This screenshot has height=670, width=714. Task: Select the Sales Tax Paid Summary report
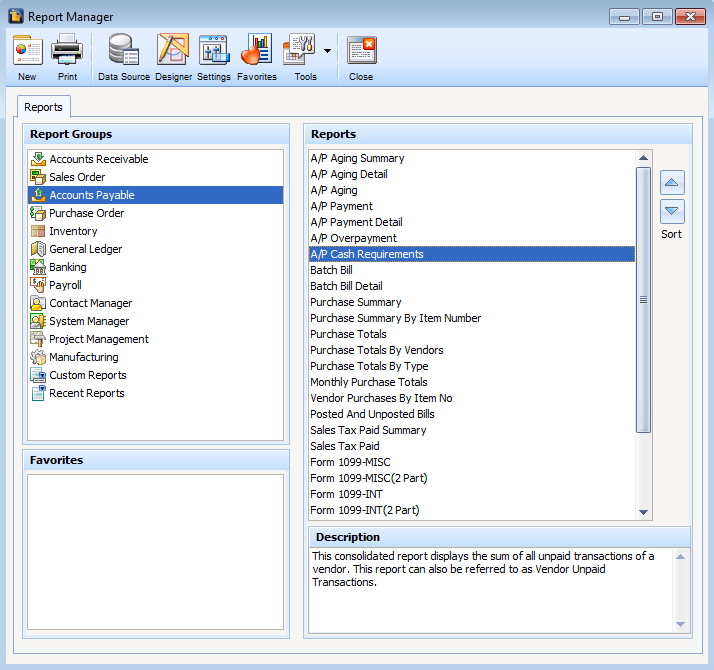472,430
